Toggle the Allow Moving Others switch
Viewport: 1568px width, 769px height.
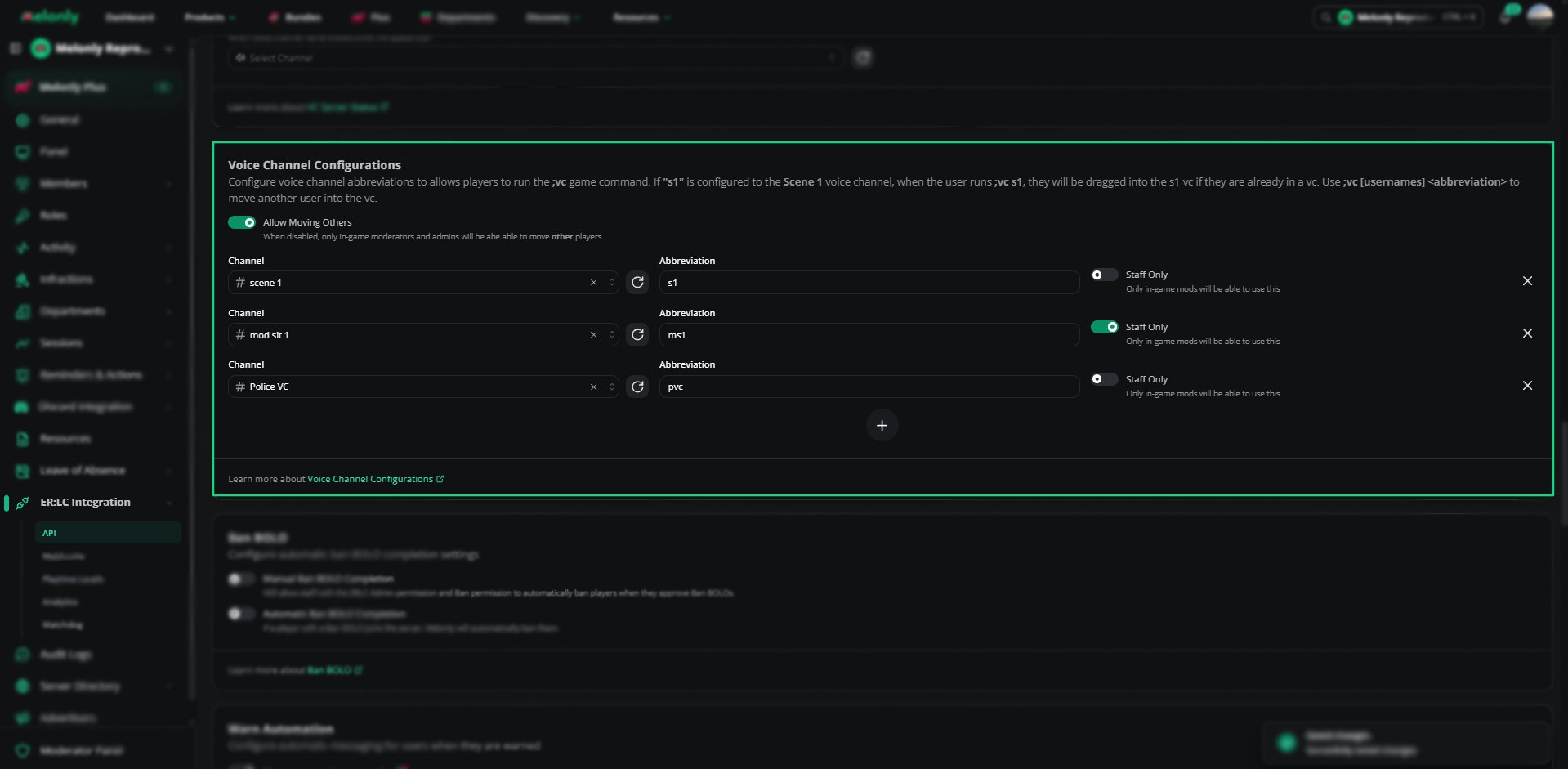[242, 222]
